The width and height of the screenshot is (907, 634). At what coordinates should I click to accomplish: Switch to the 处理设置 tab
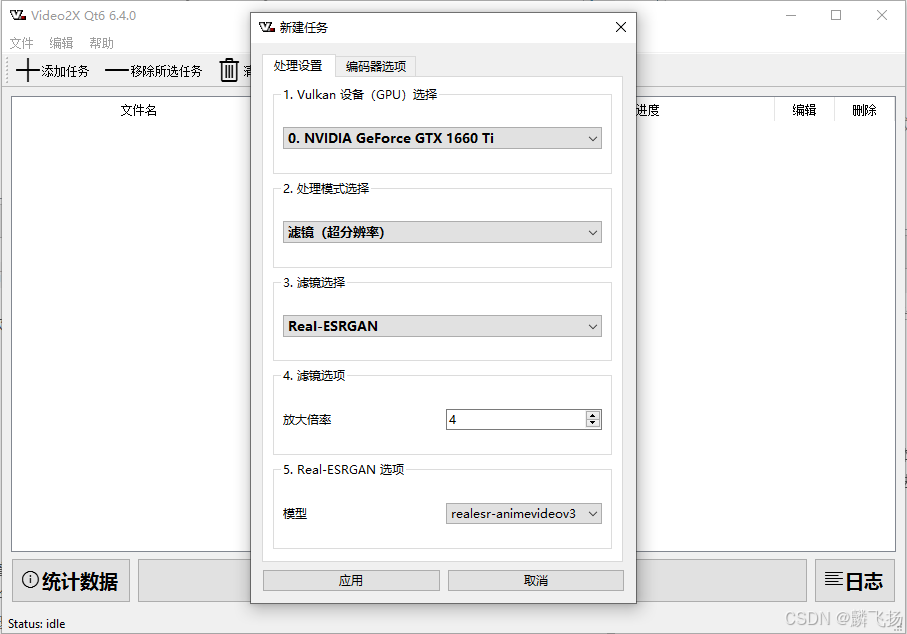pos(298,66)
